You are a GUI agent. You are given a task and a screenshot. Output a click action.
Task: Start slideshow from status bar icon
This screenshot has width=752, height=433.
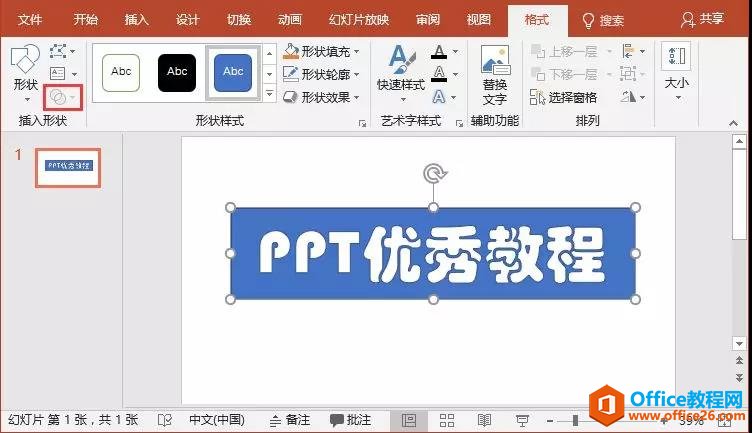click(522, 421)
